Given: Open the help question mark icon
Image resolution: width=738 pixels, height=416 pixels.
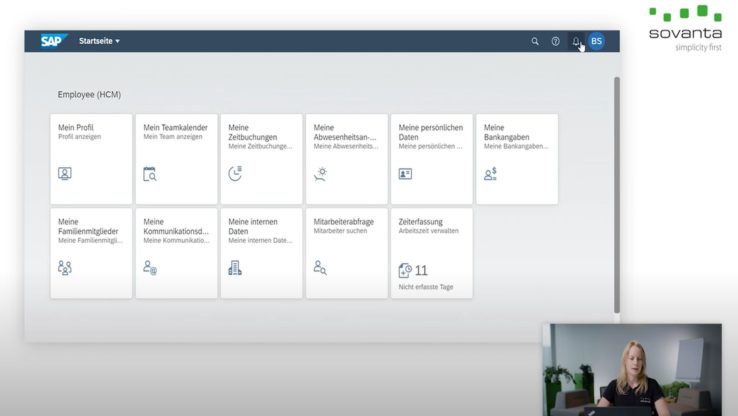Looking at the screenshot, I should click(556, 41).
